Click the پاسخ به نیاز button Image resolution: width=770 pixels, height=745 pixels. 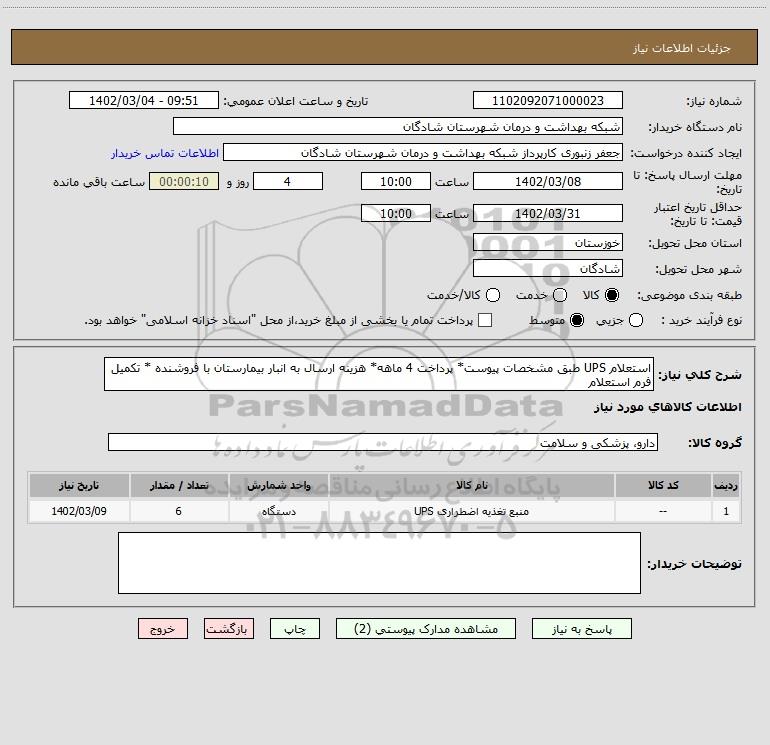click(581, 629)
